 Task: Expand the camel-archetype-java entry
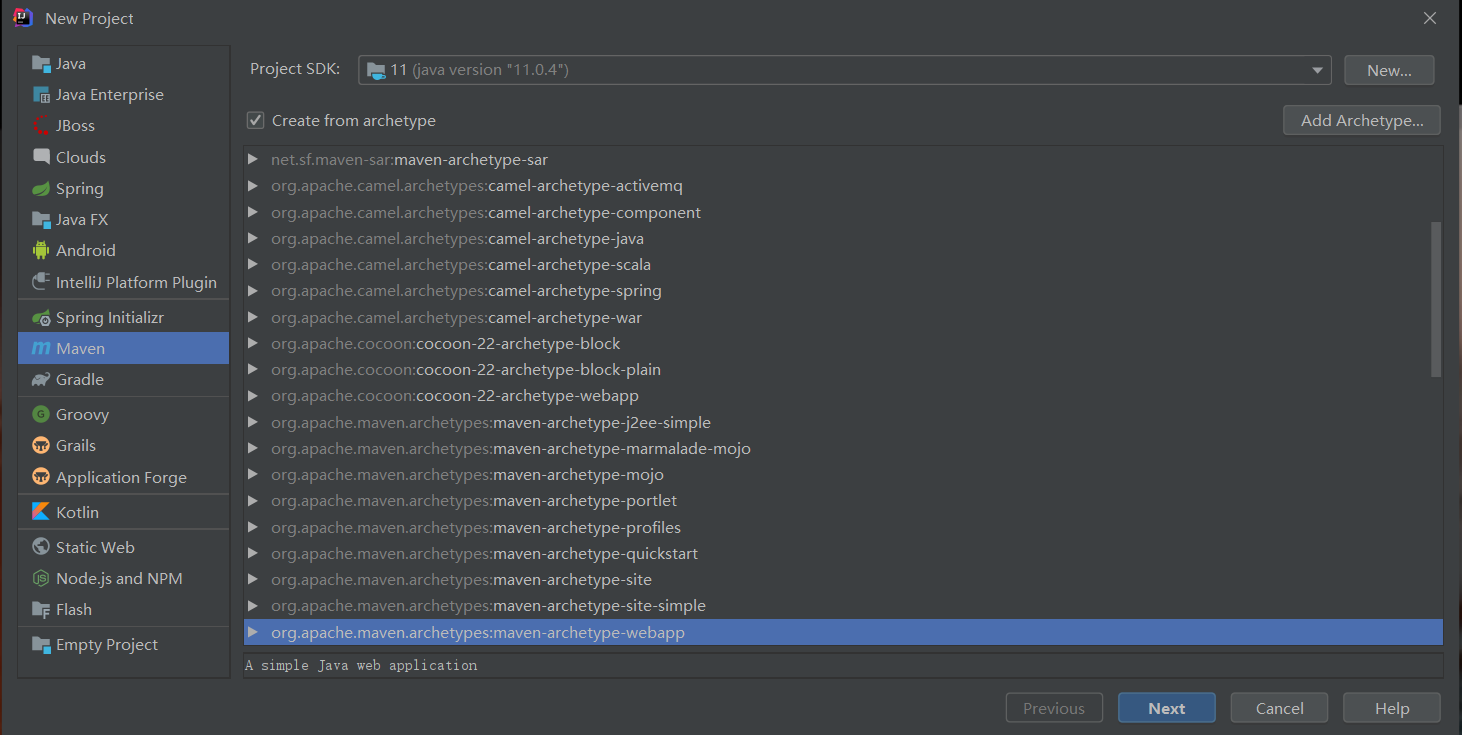pyautogui.click(x=253, y=239)
